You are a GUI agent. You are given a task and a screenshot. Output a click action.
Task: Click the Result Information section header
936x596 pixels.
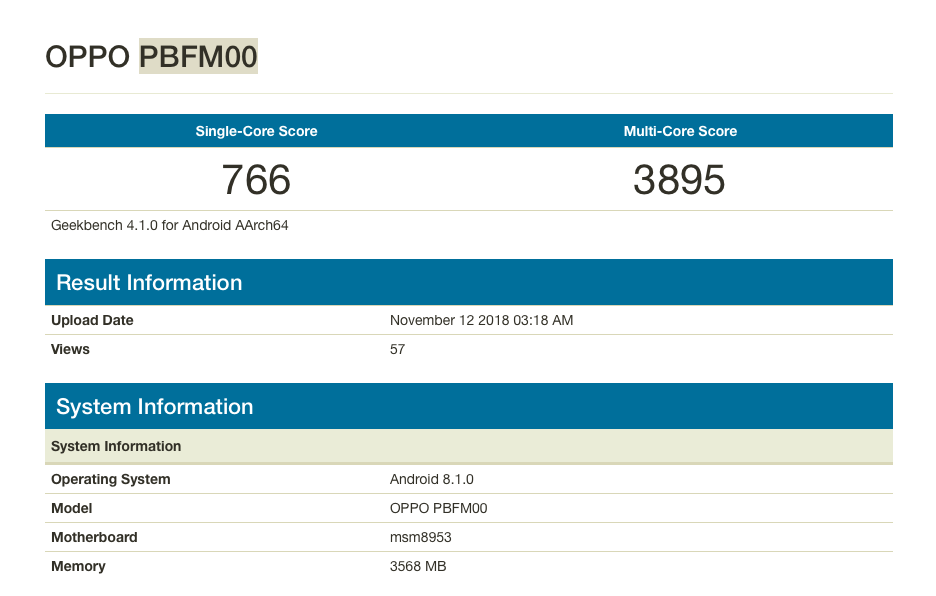(x=469, y=282)
